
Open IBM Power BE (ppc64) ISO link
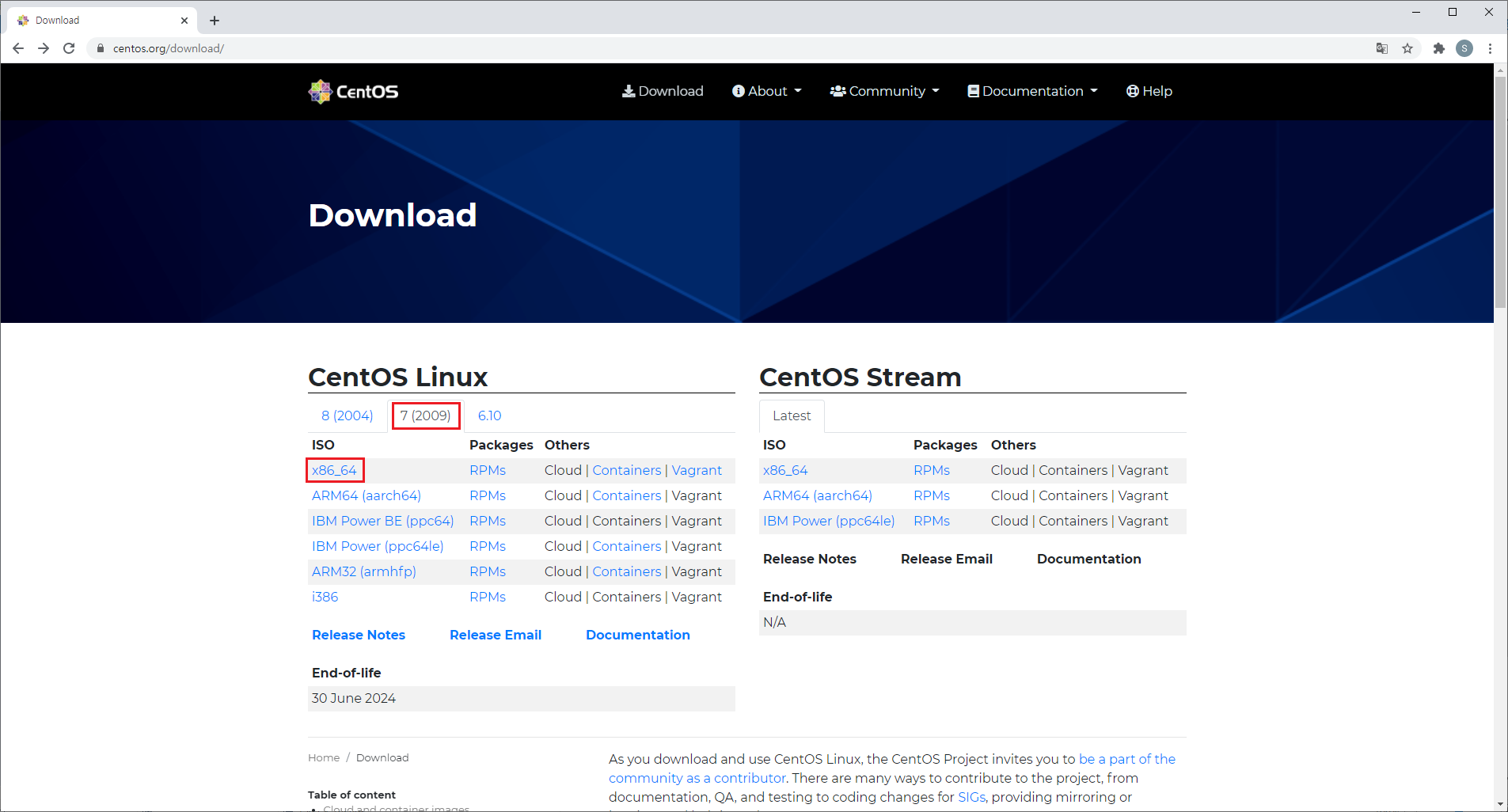[x=382, y=521]
